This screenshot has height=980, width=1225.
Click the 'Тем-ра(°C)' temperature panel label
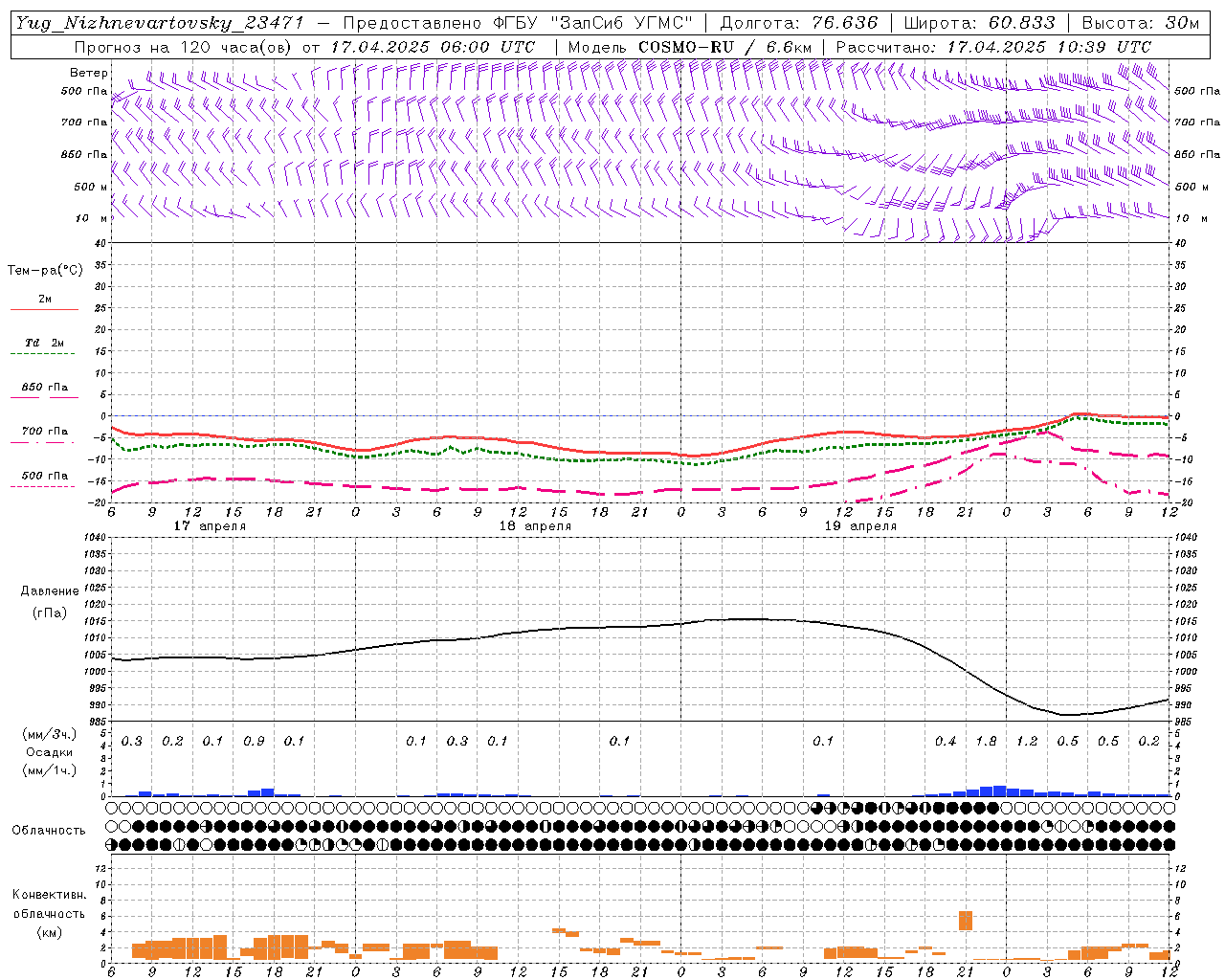click(x=45, y=271)
